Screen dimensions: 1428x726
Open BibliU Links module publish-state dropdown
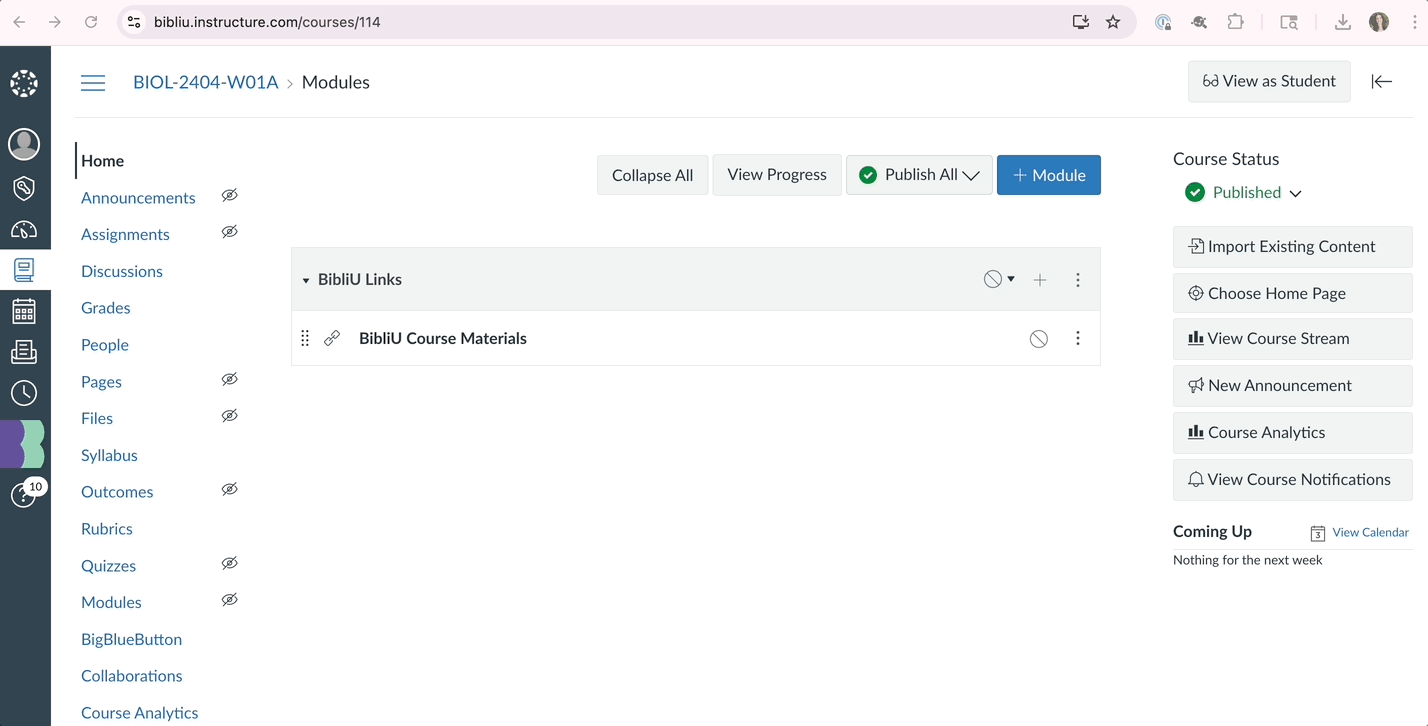(x=999, y=280)
